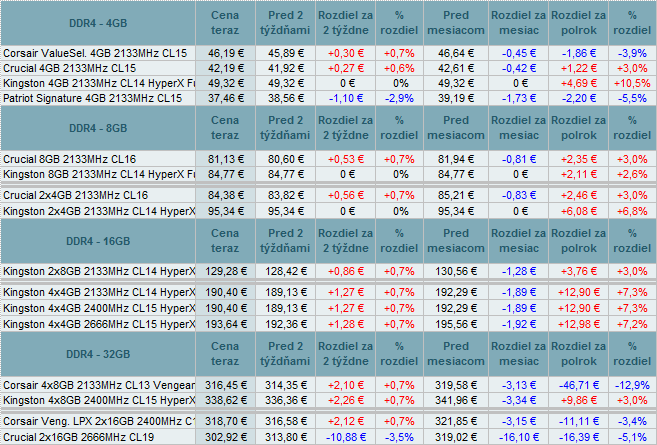This screenshot has width=657, height=445.
Task: Select the "DDR4 - 16GB" section header
Action: (98, 241)
